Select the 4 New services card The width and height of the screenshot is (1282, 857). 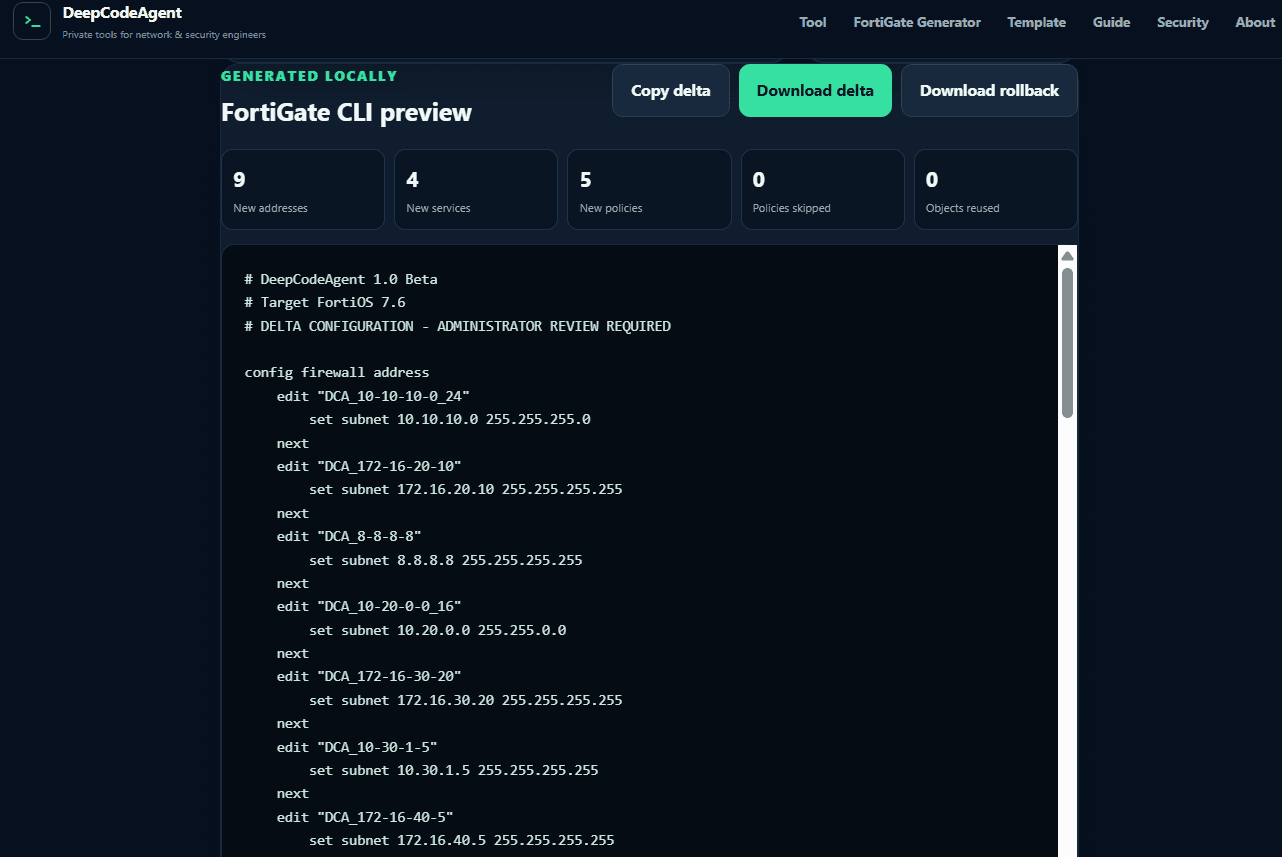pyautogui.click(x=476, y=189)
